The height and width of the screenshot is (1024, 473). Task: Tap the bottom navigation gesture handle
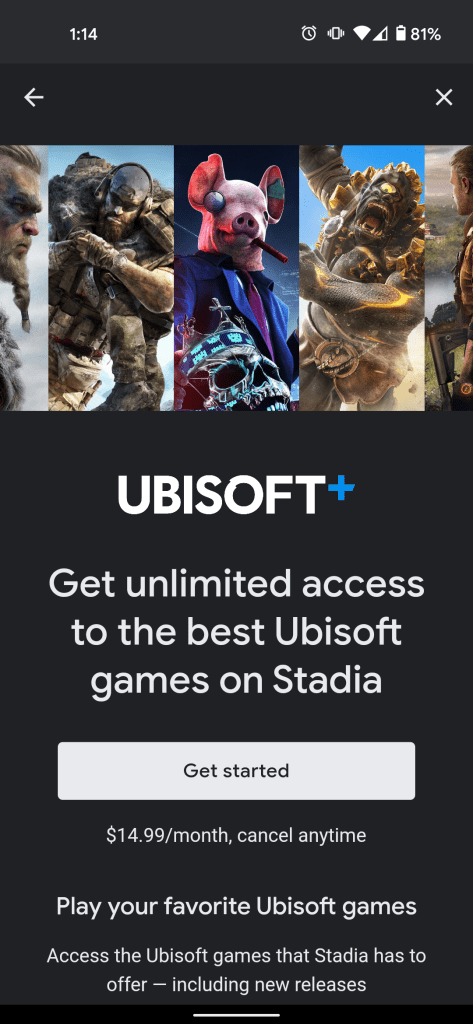[236, 1014]
